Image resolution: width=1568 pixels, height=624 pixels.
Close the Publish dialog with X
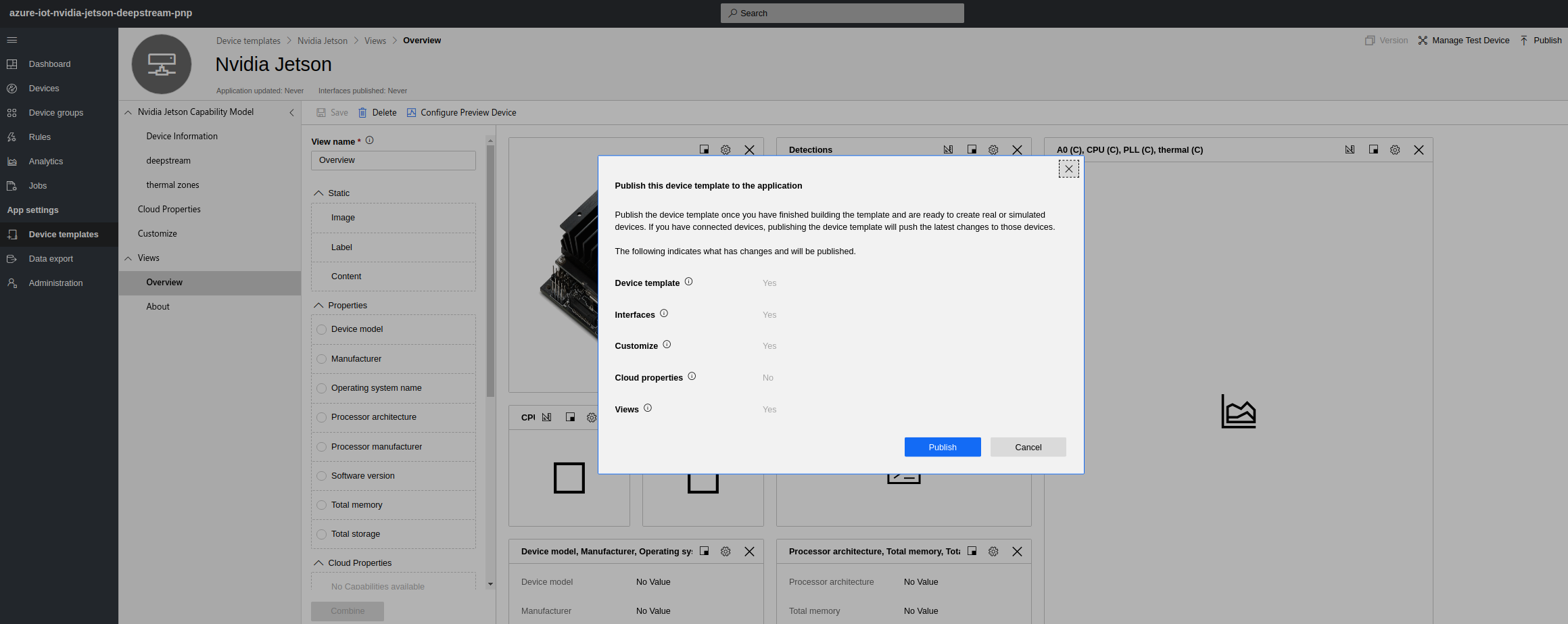point(1068,169)
